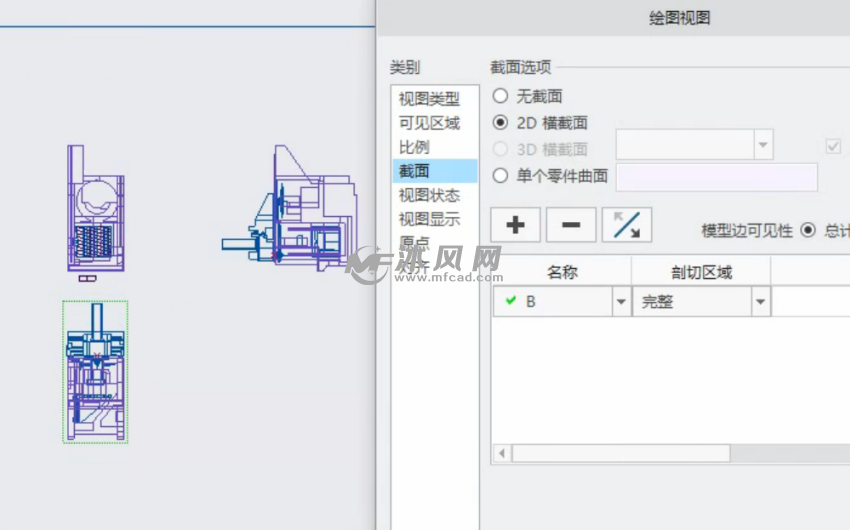Open the section name B dropdown arrow
Image resolution: width=850 pixels, height=530 pixels.
click(x=621, y=302)
